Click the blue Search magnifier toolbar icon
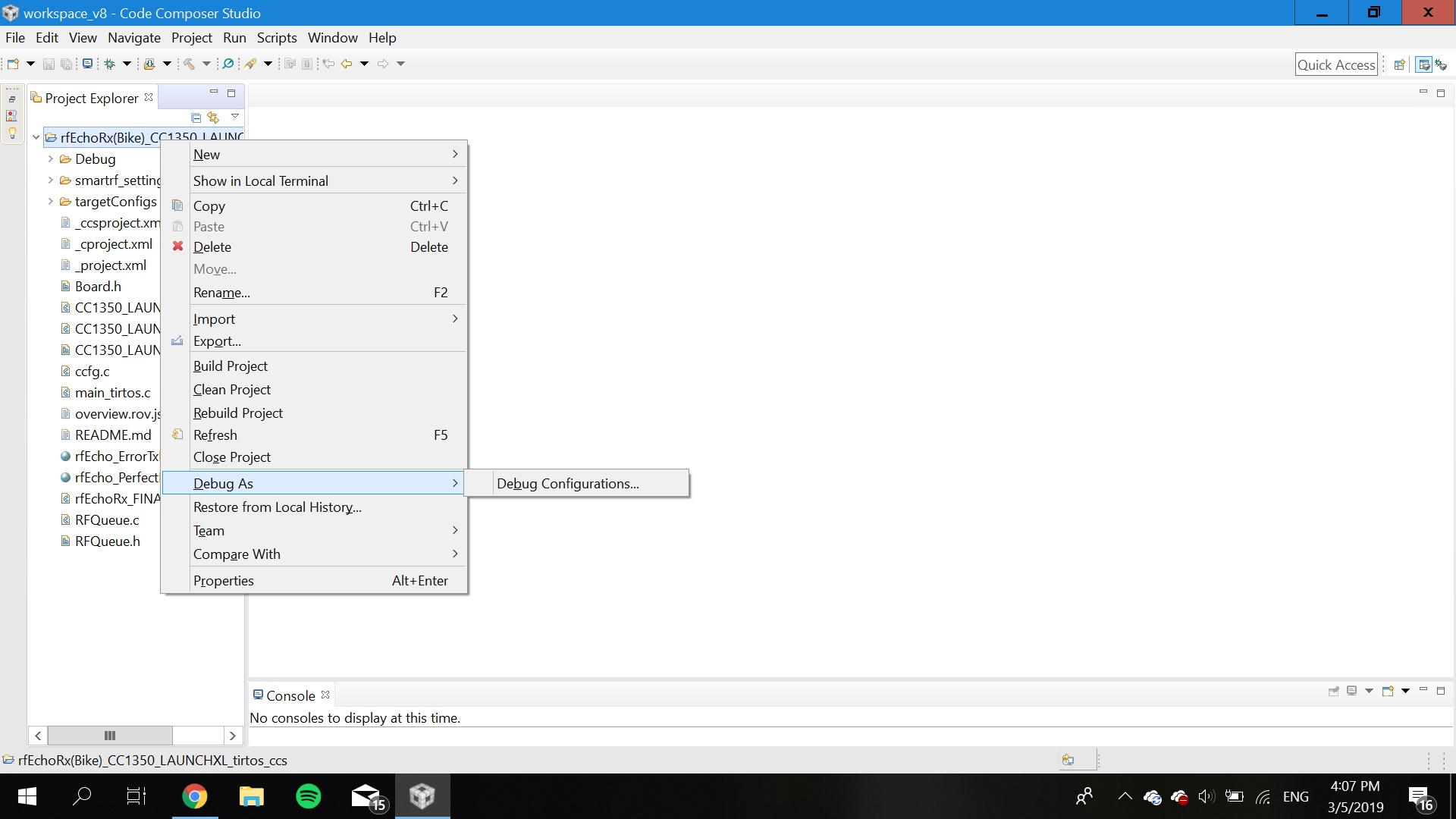 click(227, 64)
